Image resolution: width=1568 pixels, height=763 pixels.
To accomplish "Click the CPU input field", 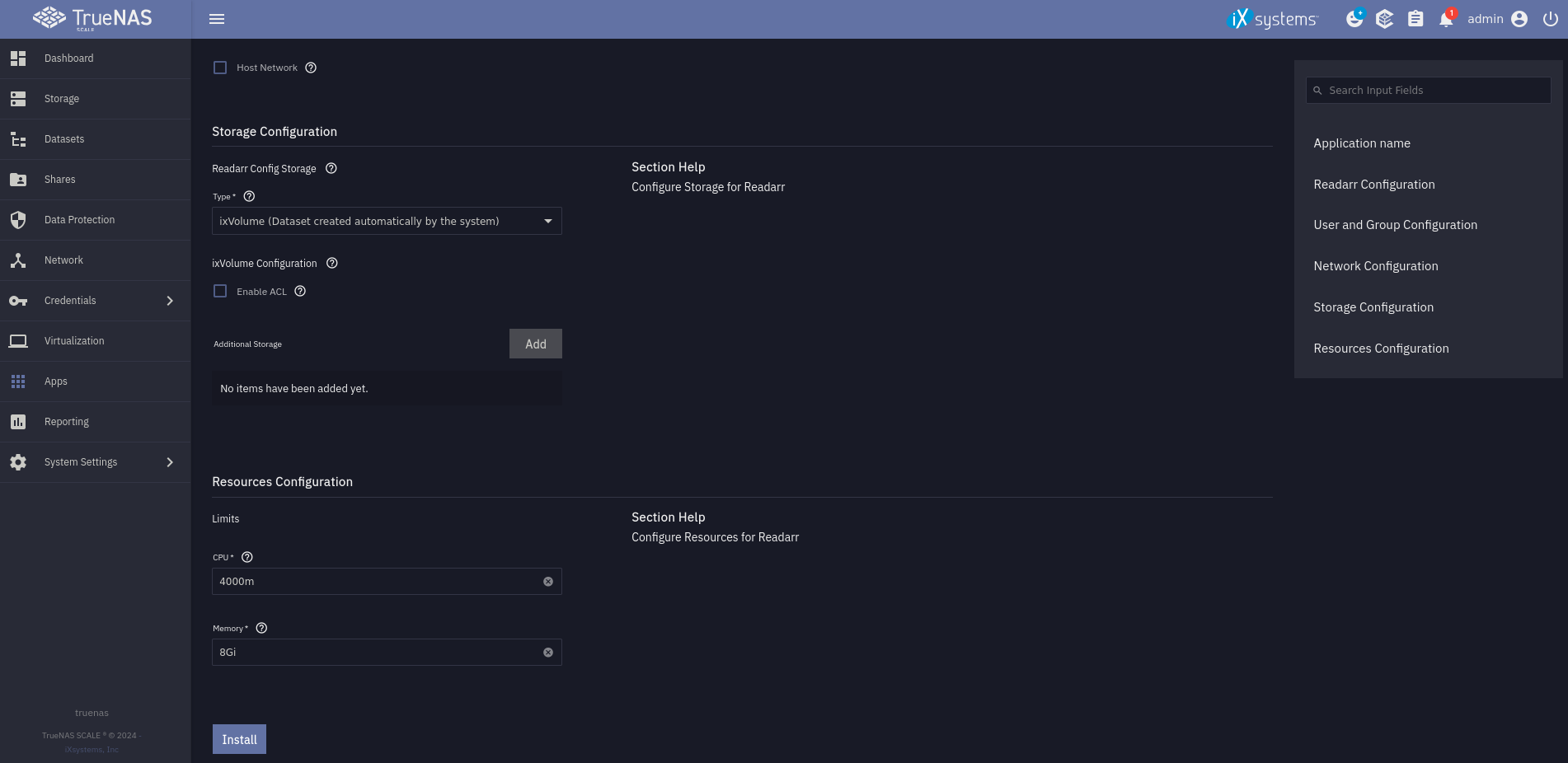I will [x=387, y=582].
